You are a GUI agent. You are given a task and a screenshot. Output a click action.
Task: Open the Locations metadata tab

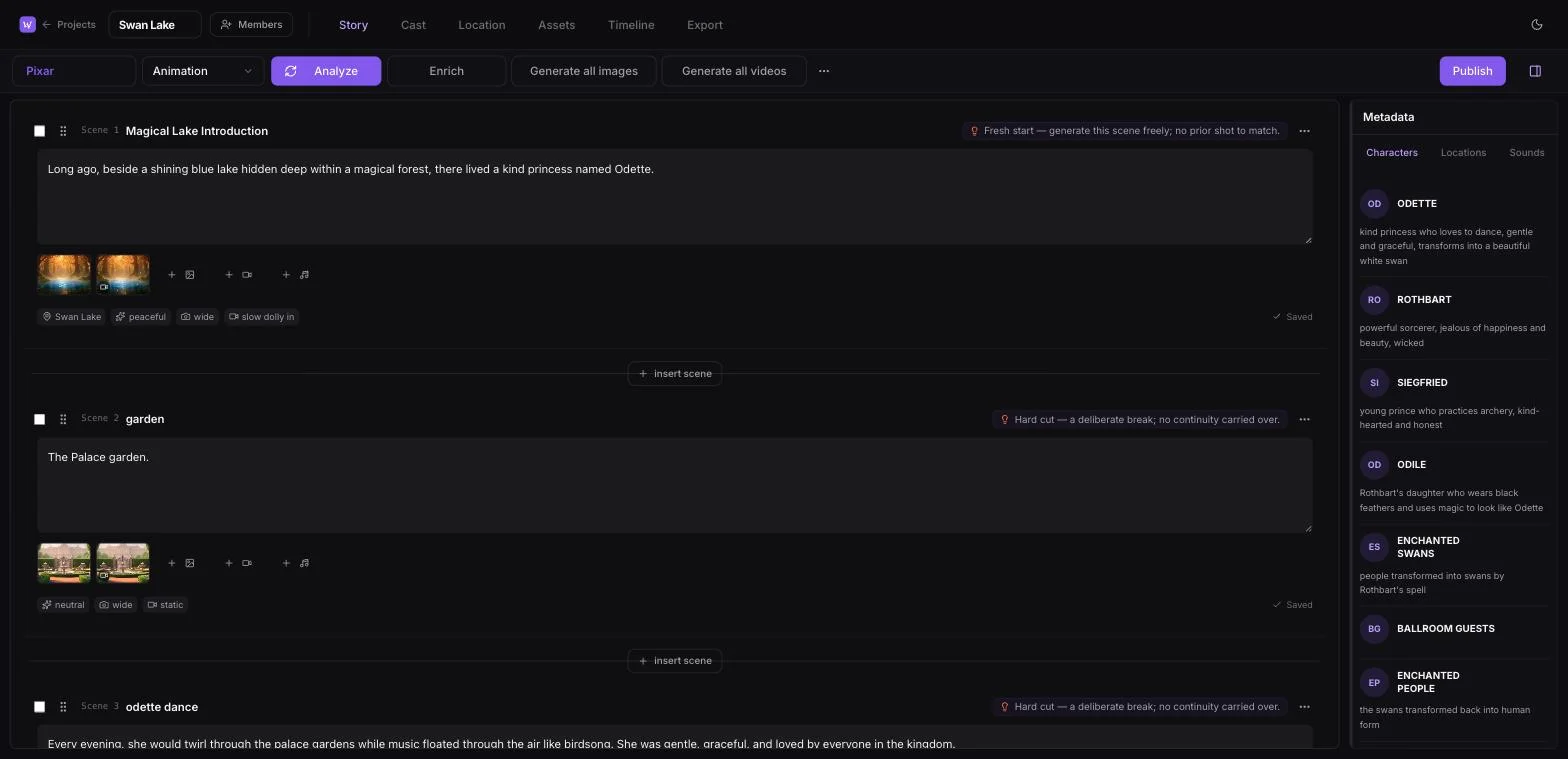pyautogui.click(x=1463, y=153)
